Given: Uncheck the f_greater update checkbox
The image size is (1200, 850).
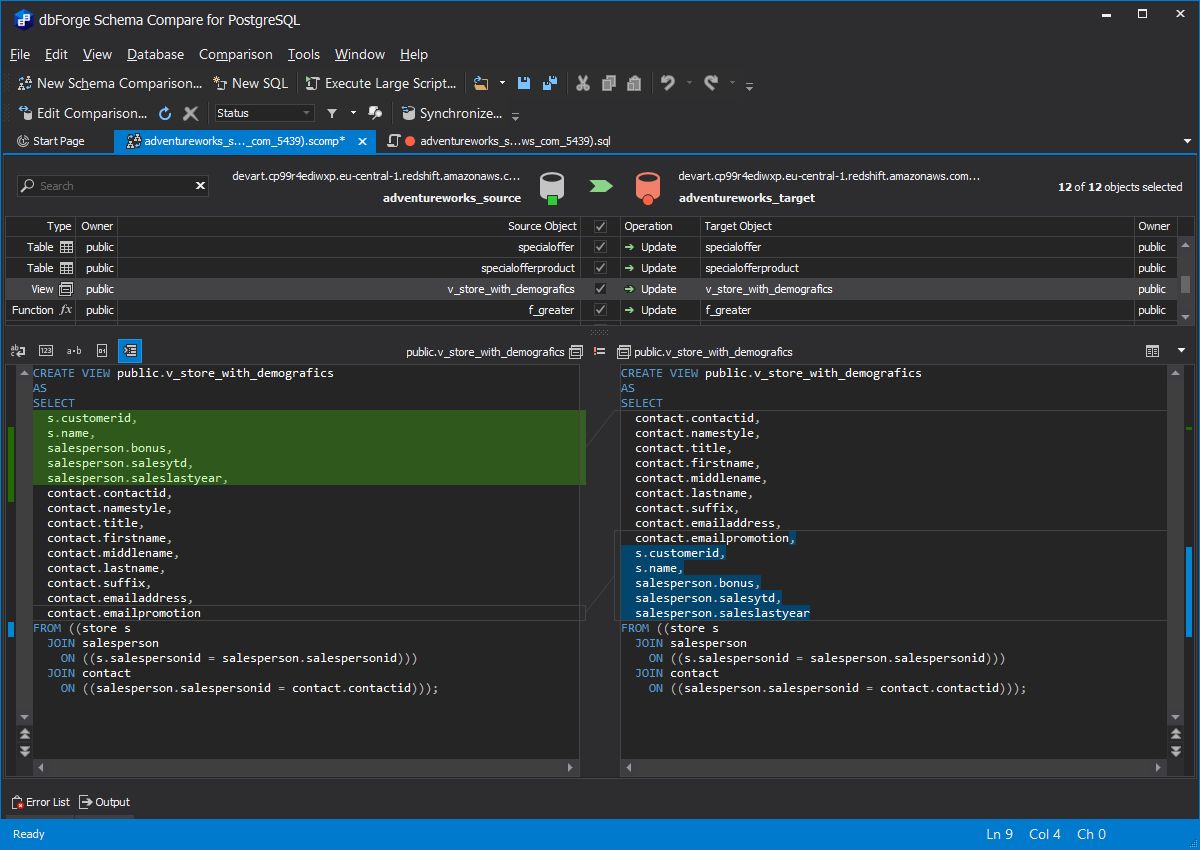Looking at the screenshot, I should 598,310.
